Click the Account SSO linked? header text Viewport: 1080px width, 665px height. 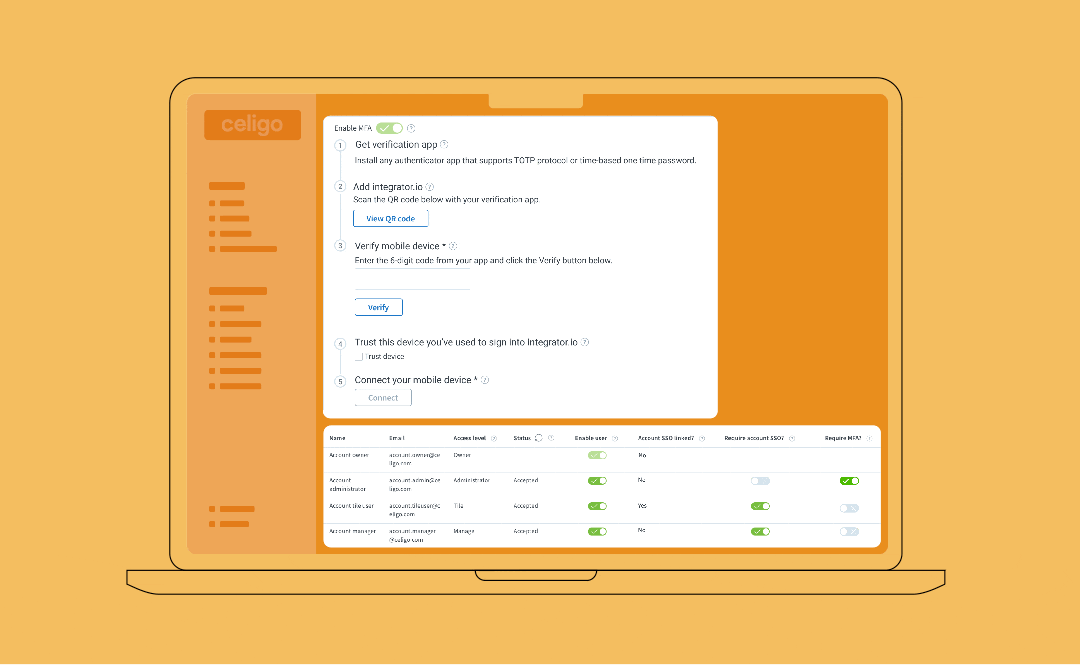tap(666, 438)
